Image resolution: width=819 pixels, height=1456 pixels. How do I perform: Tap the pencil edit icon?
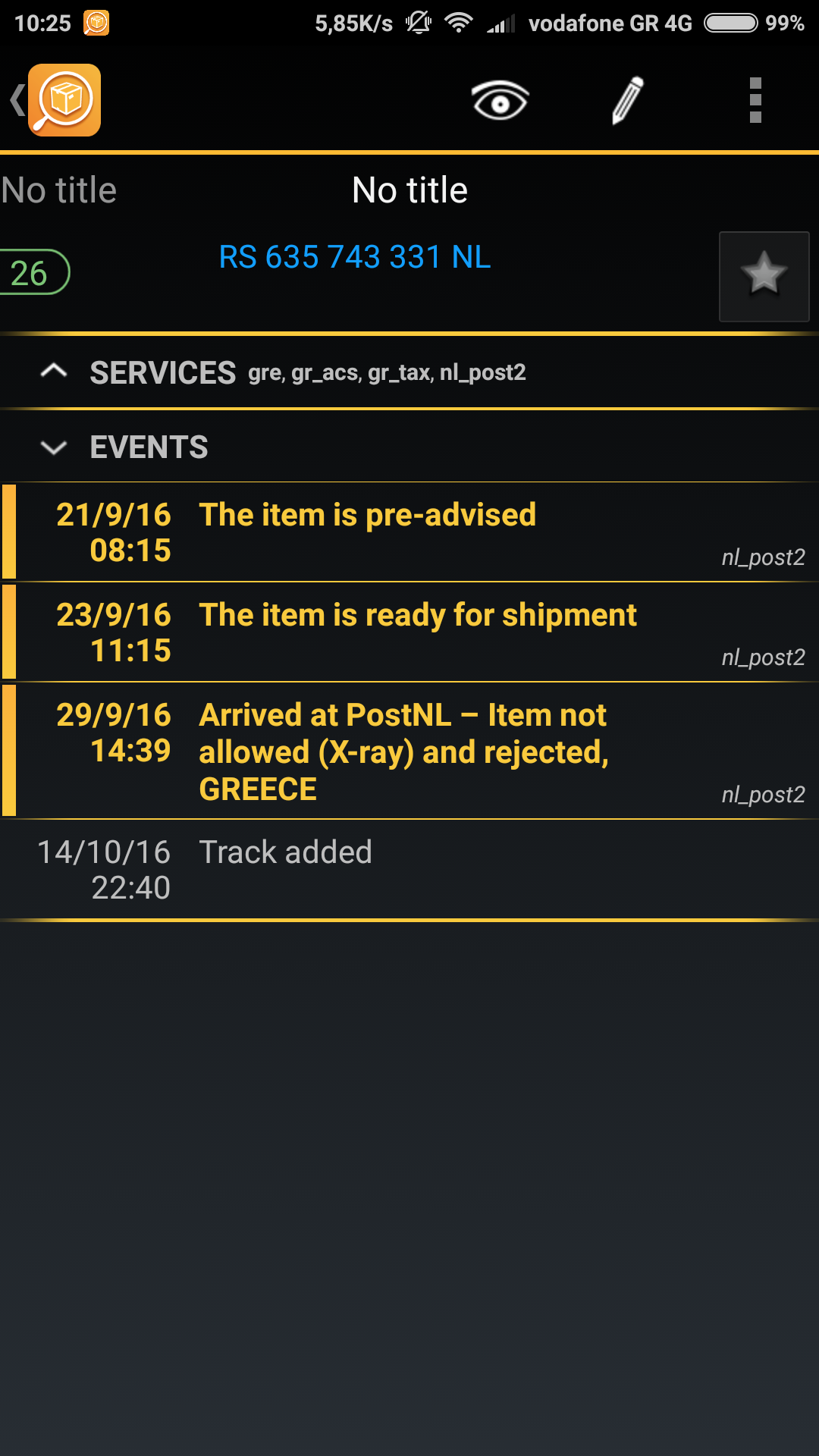pyautogui.click(x=627, y=100)
